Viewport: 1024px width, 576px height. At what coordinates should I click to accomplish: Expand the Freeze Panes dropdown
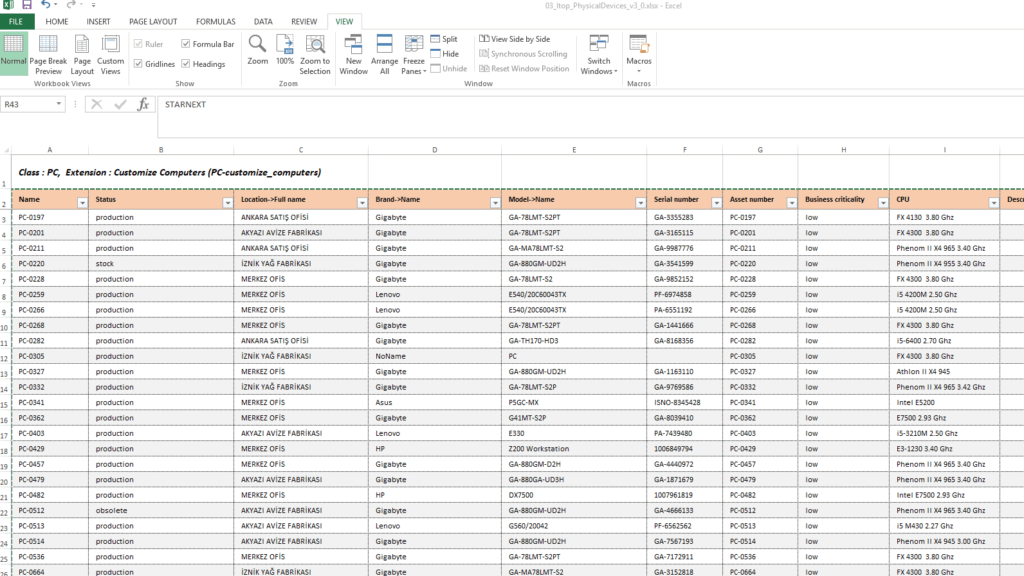(413, 54)
